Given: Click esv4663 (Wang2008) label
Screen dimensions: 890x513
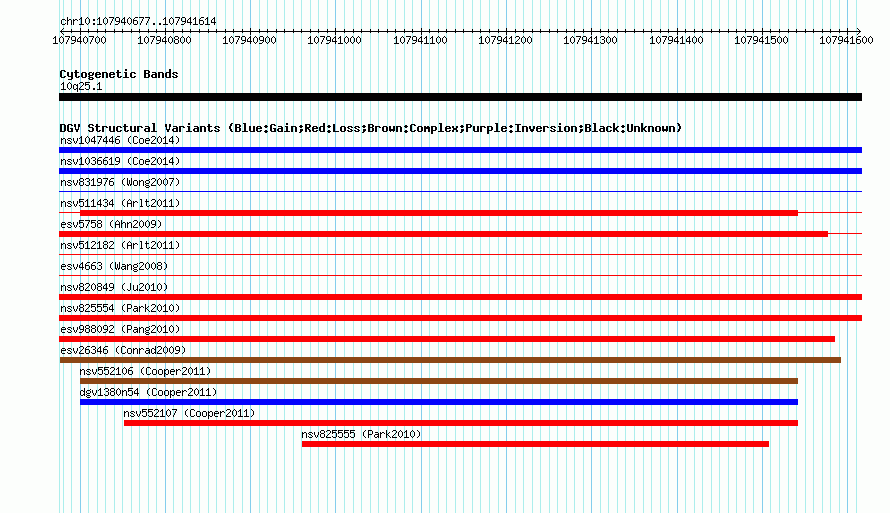Looking at the screenshot, I should coord(114,266).
